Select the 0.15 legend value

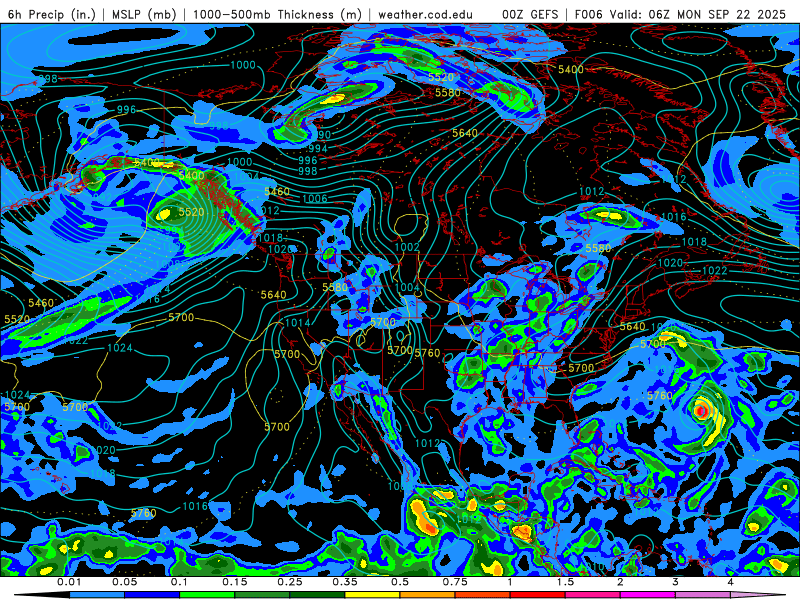coord(235,582)
